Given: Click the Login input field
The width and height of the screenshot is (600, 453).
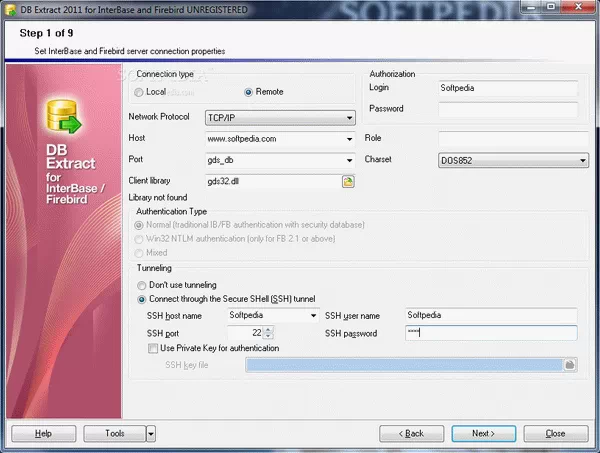Looking at the screenshot, I should [508, 88].
